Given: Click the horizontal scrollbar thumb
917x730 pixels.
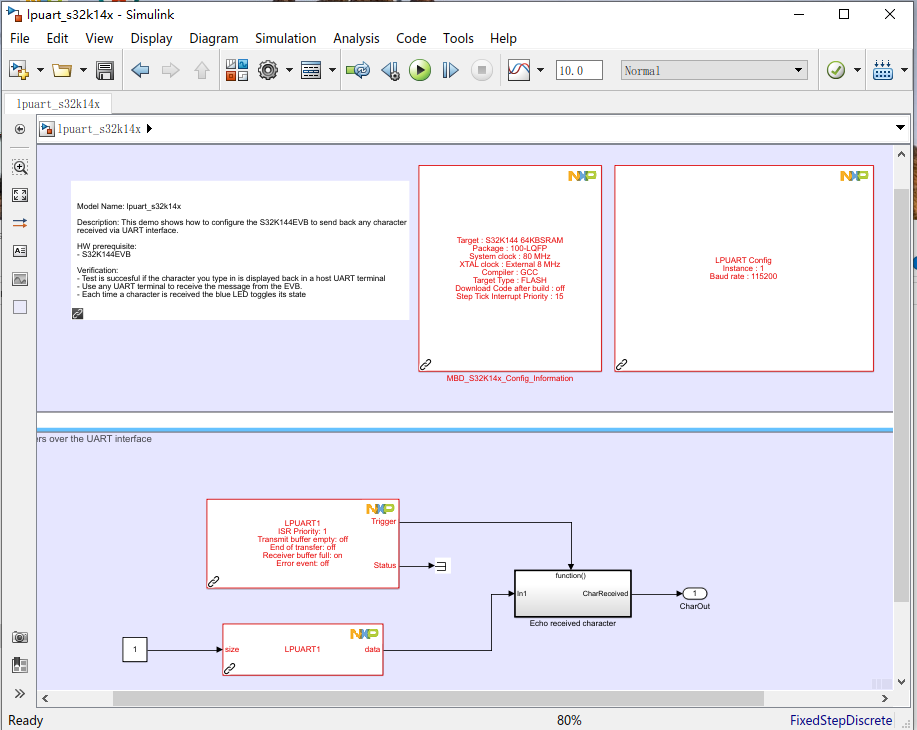Looking at the screenshot, I should (x=438, y=698).
